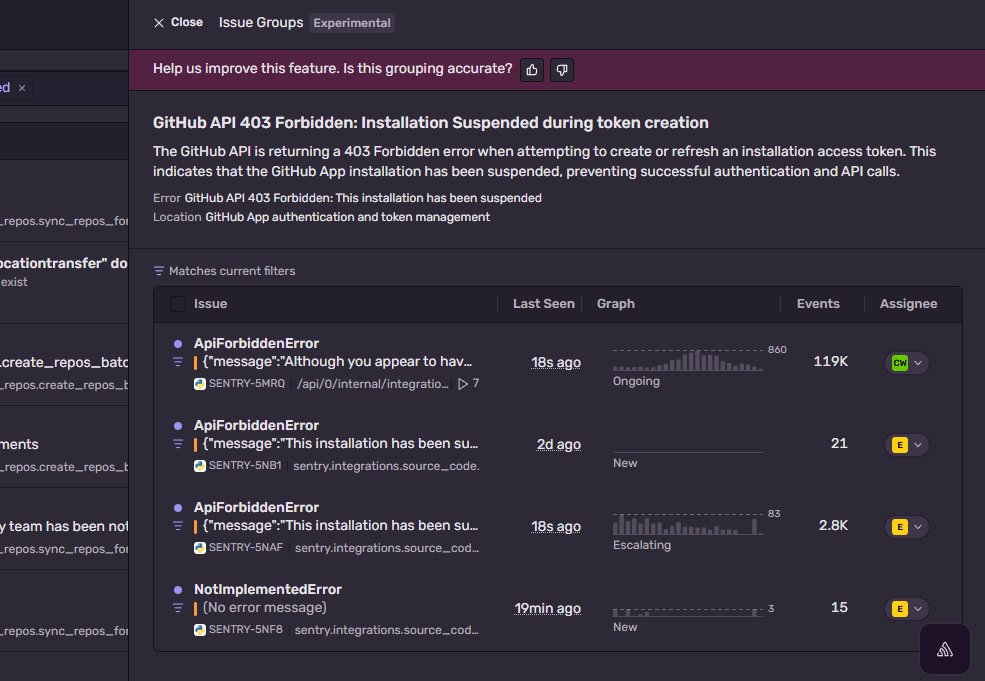Open ApiForbiddenError issue SENTRY-5NB1
Image resolution: width=985 pixels, height=681 pixels.
[256, 425]
